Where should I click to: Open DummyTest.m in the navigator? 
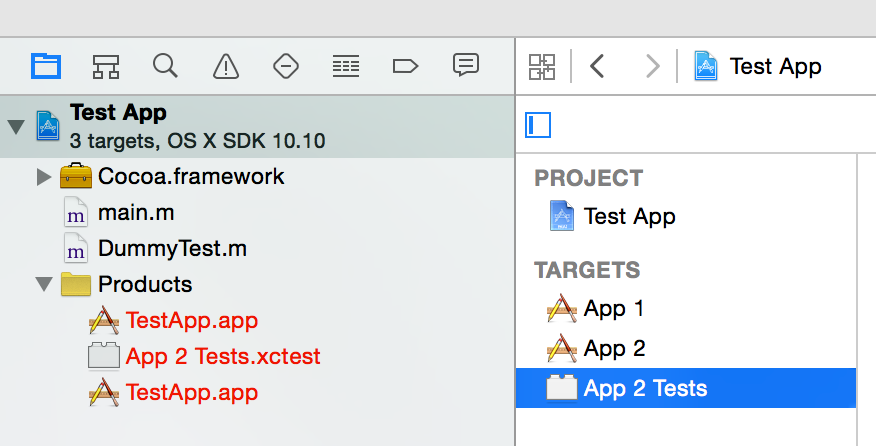(x=173, y=248)
